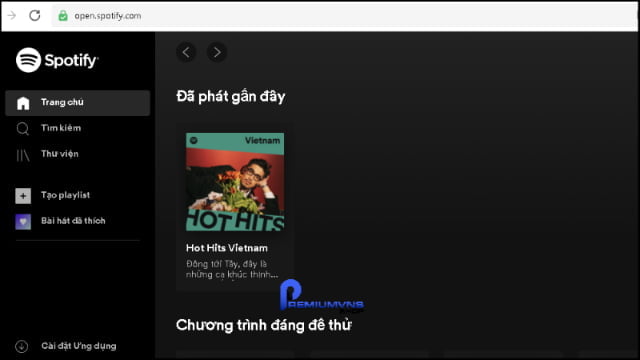Click Chương trình đáng để thử heading
This screenshot has width=640, height=360.
(x=264, y=325)
